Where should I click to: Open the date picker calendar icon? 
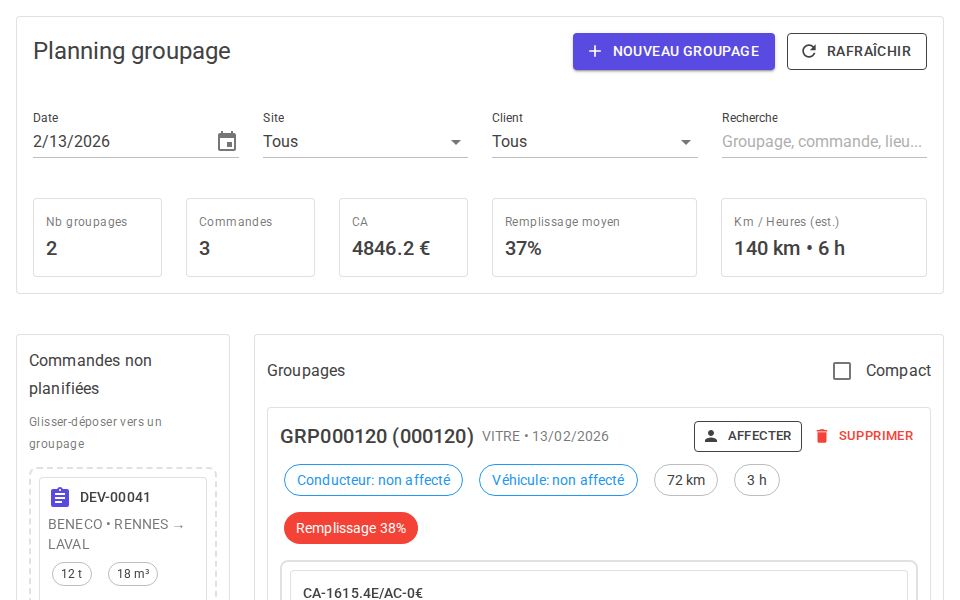(227, 141)
